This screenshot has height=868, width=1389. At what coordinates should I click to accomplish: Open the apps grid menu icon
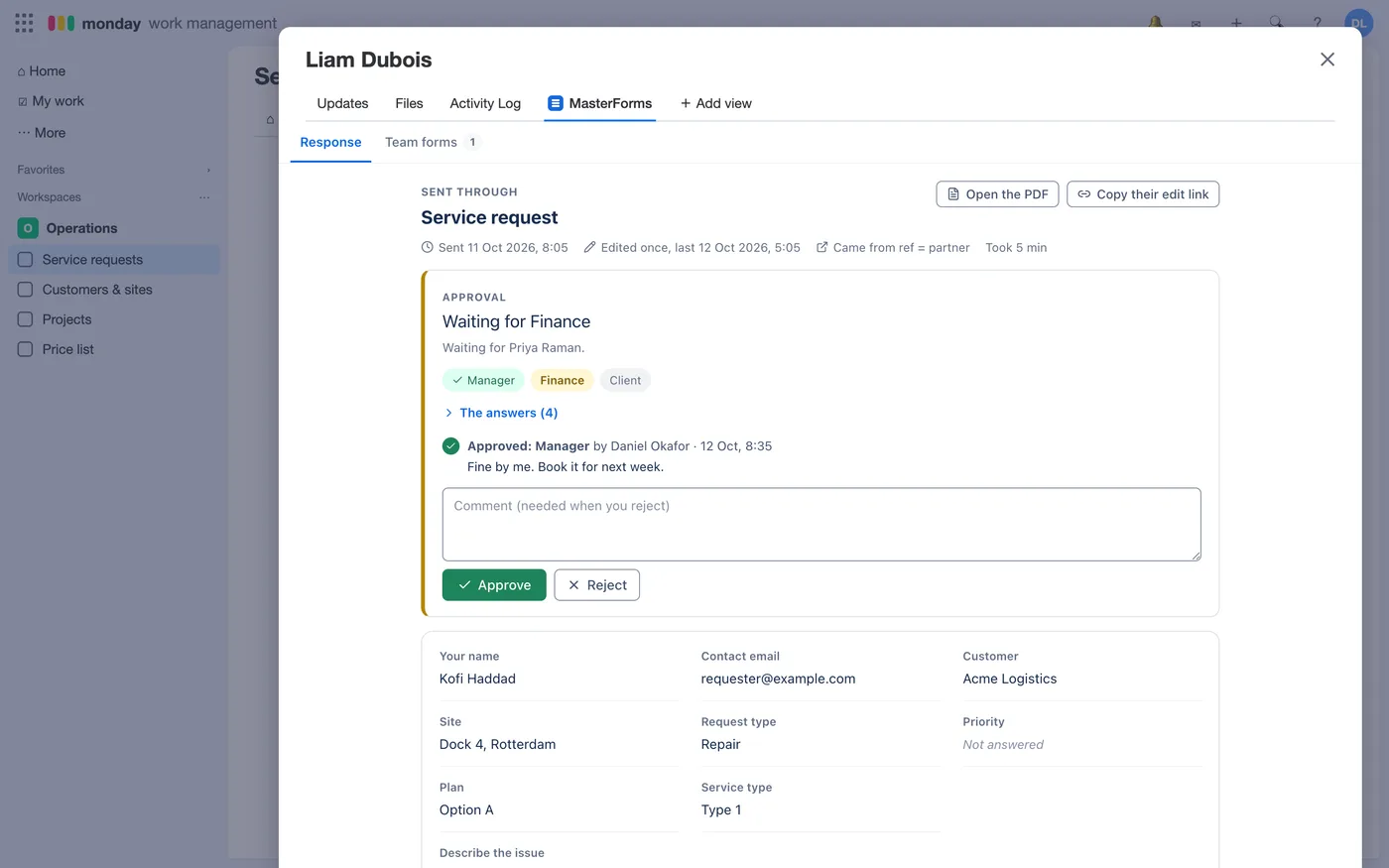[x=24, y=23]
